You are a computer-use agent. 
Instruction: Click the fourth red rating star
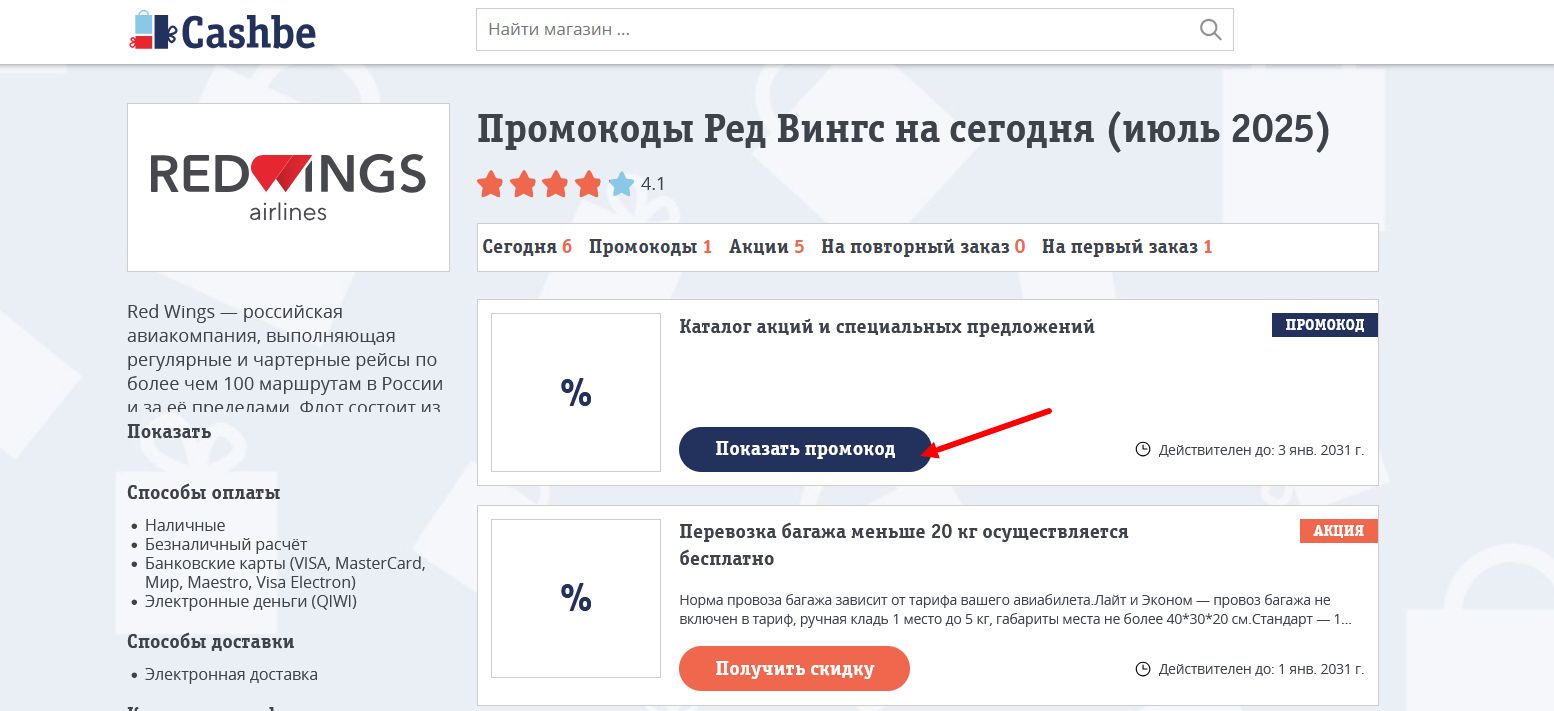588,184
